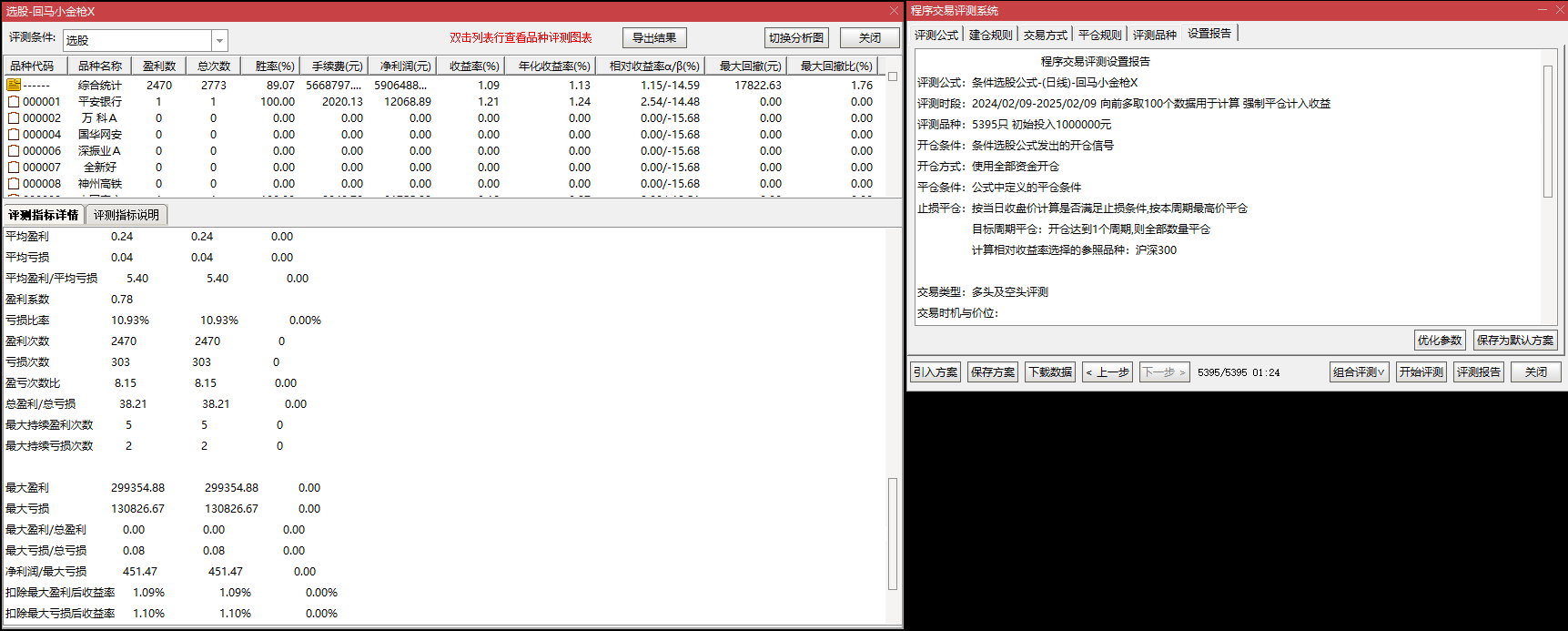
Task: Click the 下载数据 button
Action: [x=1050, y=371]
